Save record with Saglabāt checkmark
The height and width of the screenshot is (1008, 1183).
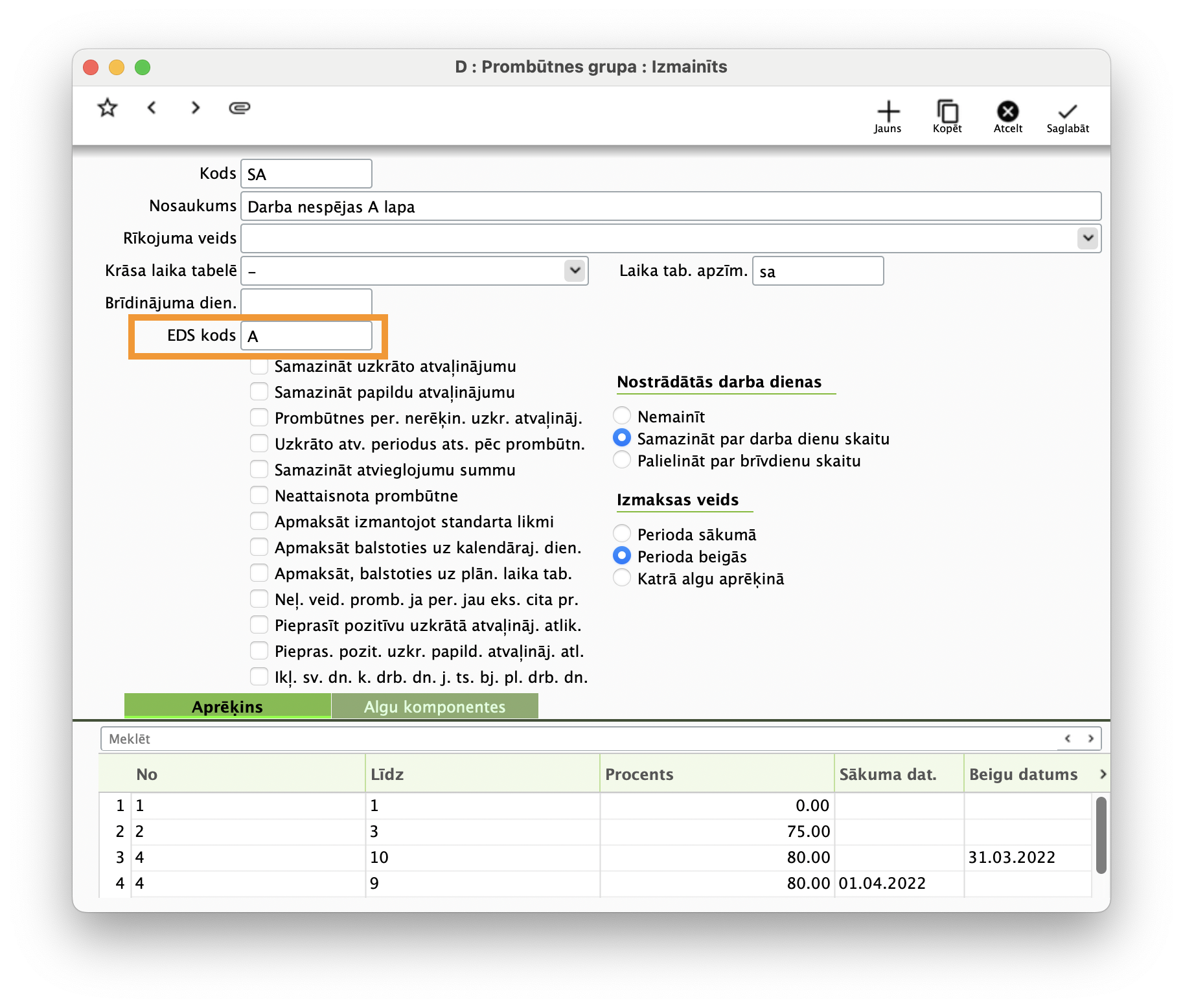pos(1067,116)
